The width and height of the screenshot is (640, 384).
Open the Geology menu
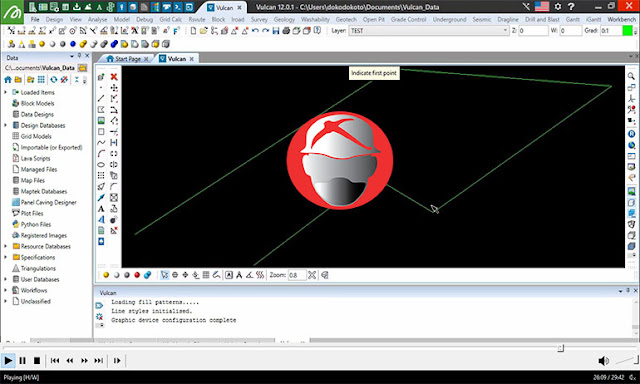284,19
